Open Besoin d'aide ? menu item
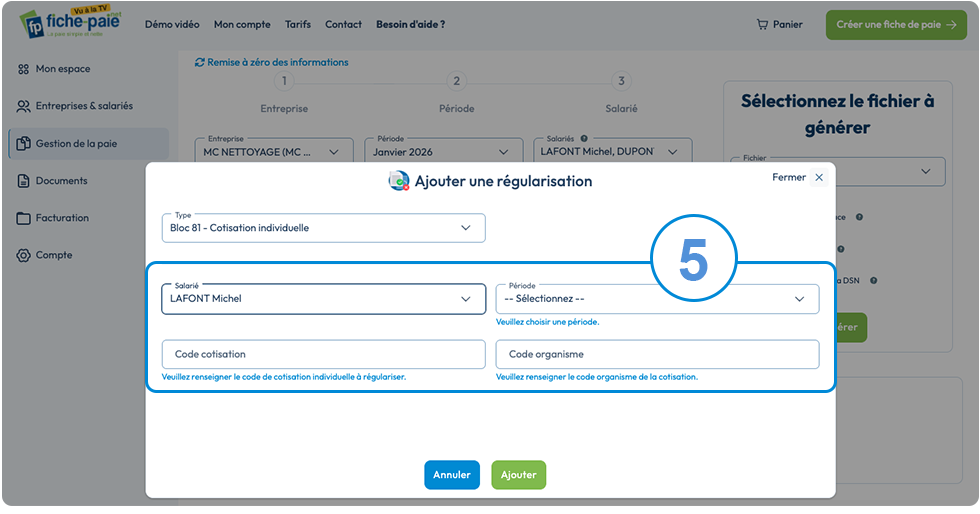 411,24
